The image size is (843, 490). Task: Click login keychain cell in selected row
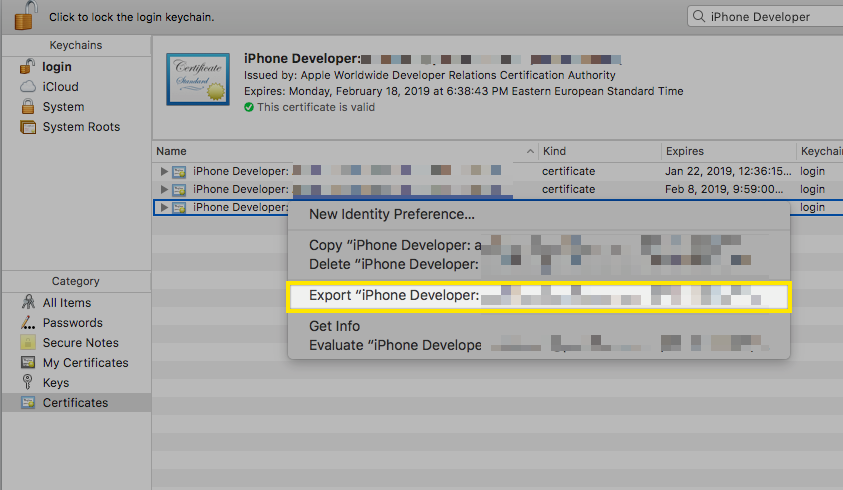point(812,207)
